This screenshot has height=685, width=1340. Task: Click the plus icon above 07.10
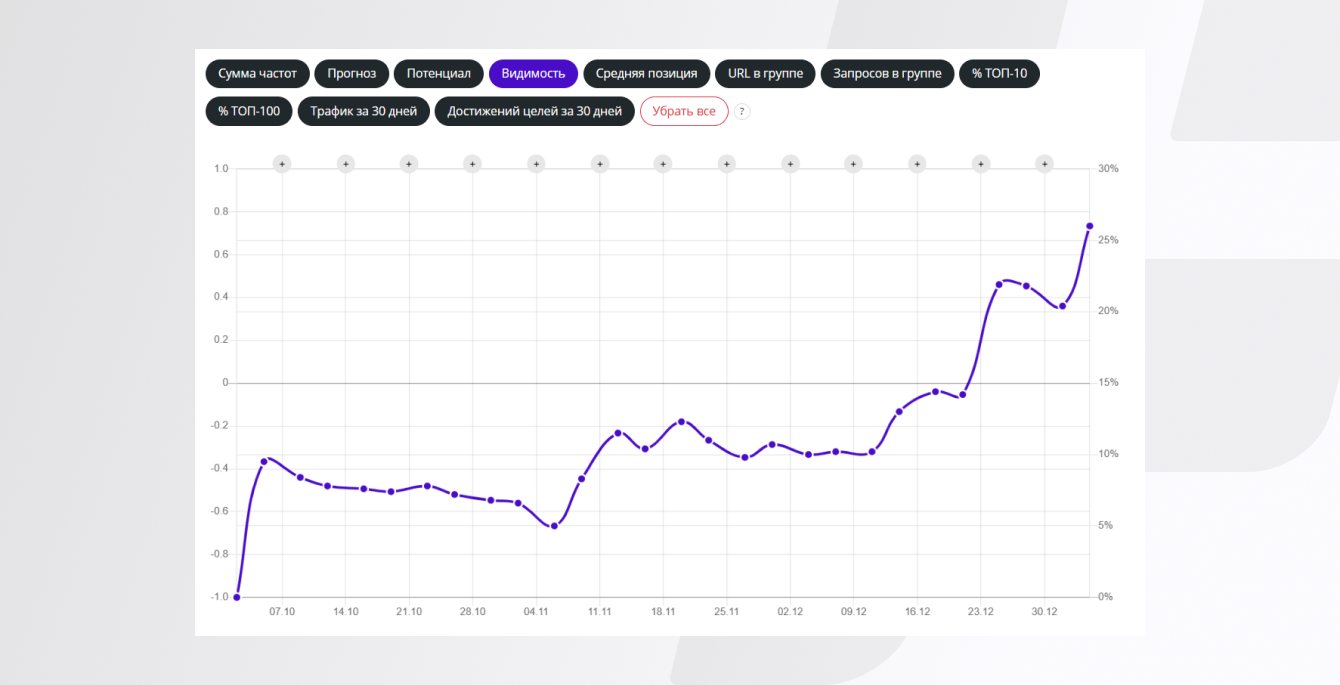(282, 164)
